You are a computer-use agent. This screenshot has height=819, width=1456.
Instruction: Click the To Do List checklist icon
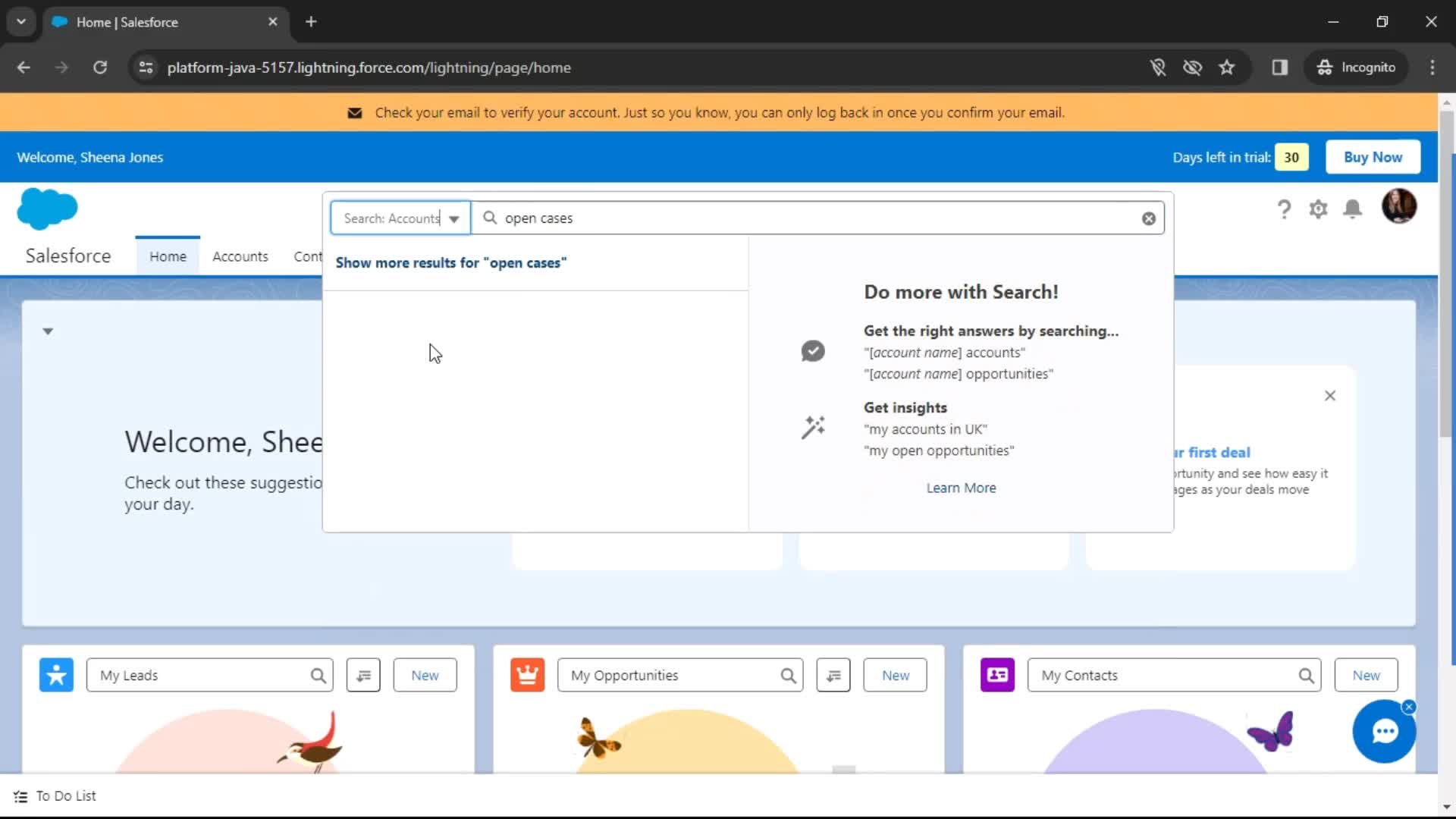(x=20, y=796)
